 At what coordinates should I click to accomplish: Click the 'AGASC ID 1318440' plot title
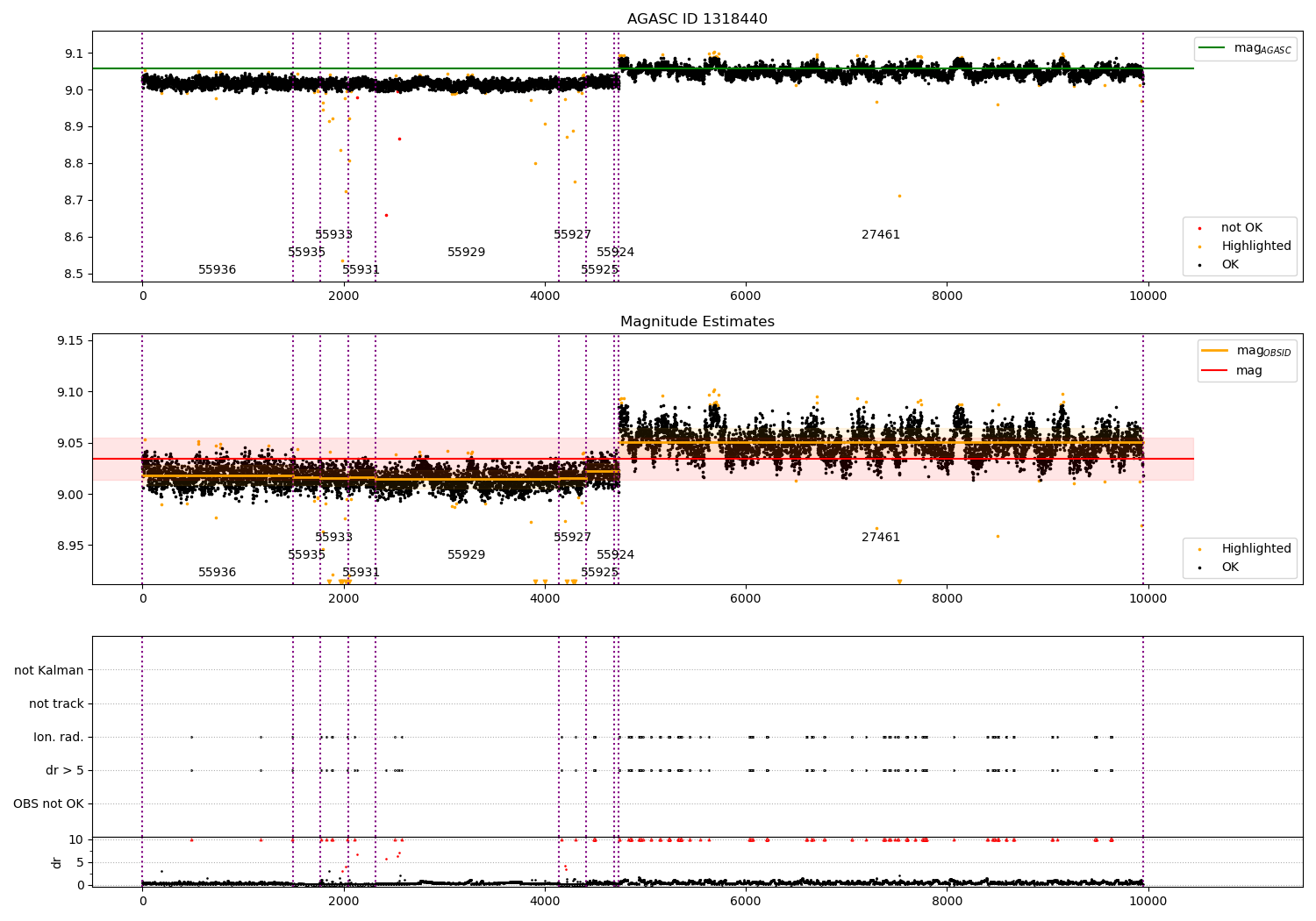697,19
